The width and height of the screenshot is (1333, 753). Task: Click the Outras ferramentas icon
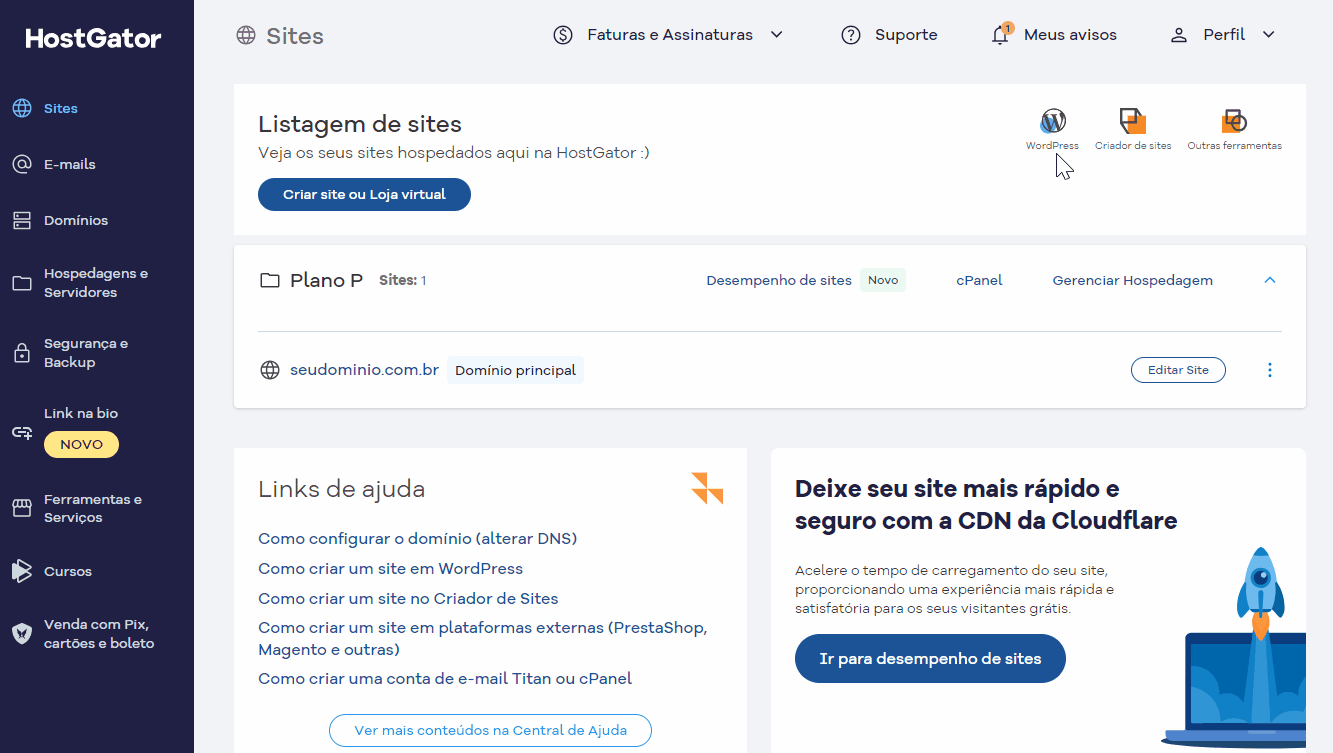[1234, 121]
